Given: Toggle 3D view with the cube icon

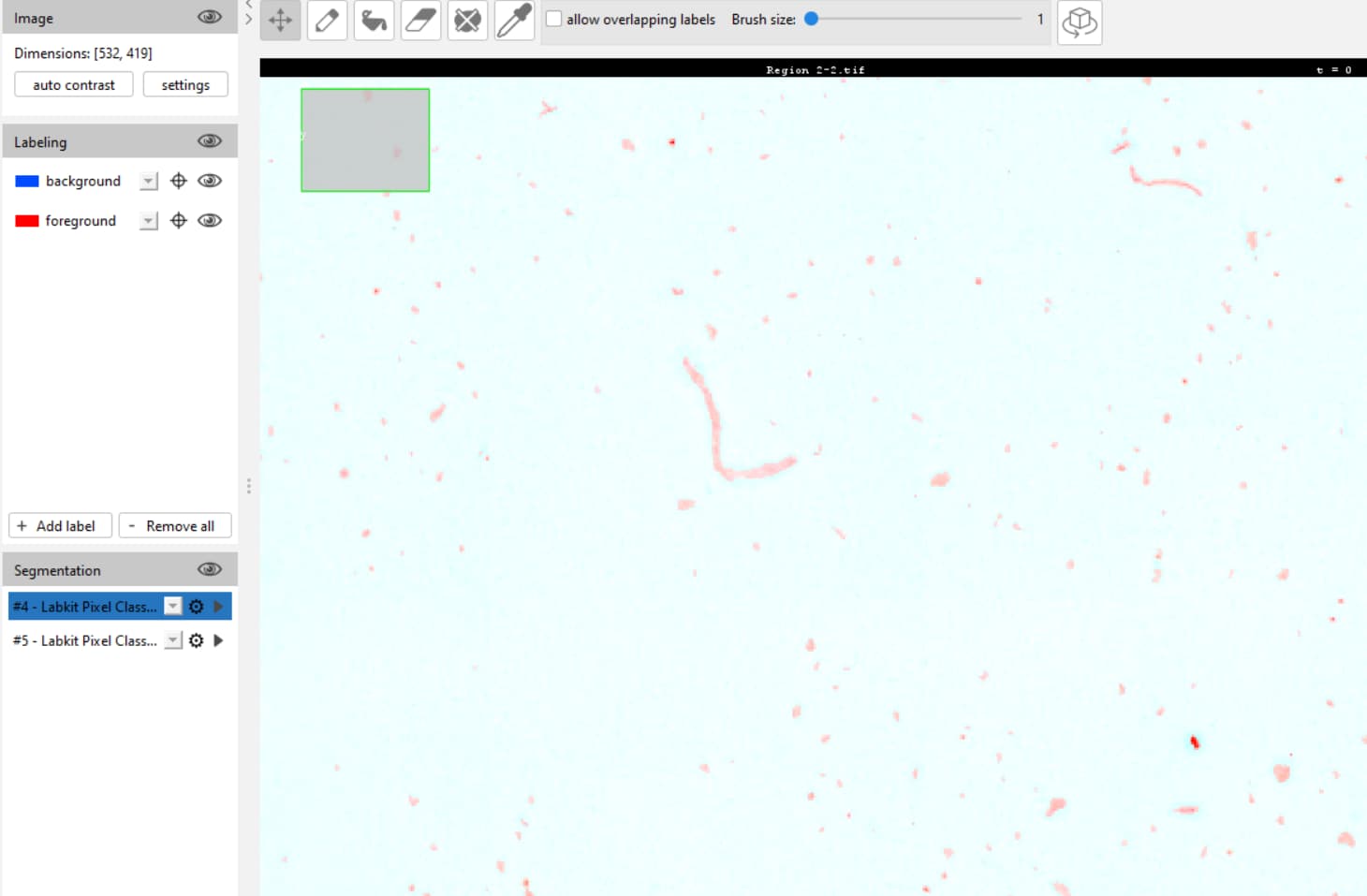Looking at the screenshot, I should coord(1080,22).
